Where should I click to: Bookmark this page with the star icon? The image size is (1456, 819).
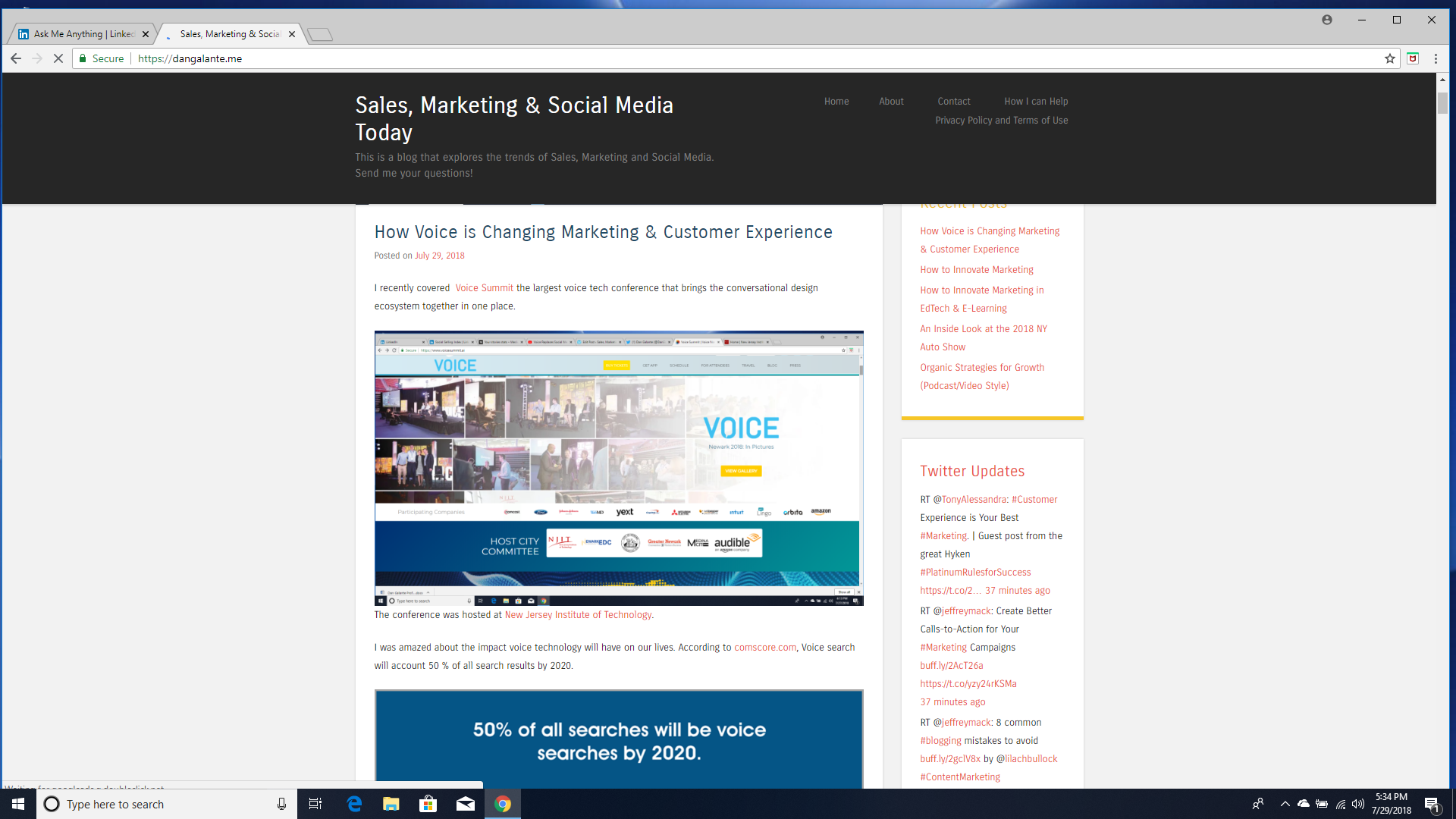coord(1390,58)
